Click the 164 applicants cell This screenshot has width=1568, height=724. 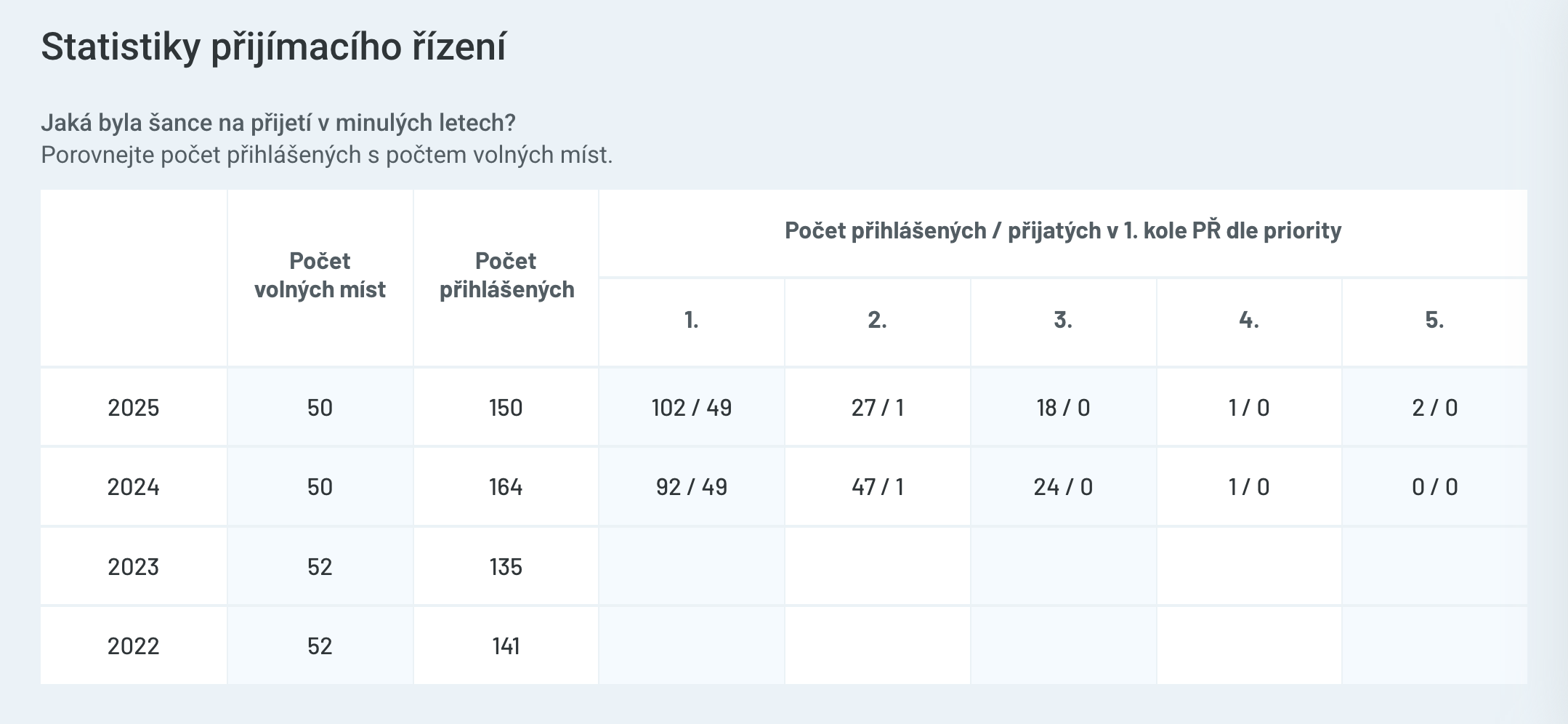click(x=506, y=487)
